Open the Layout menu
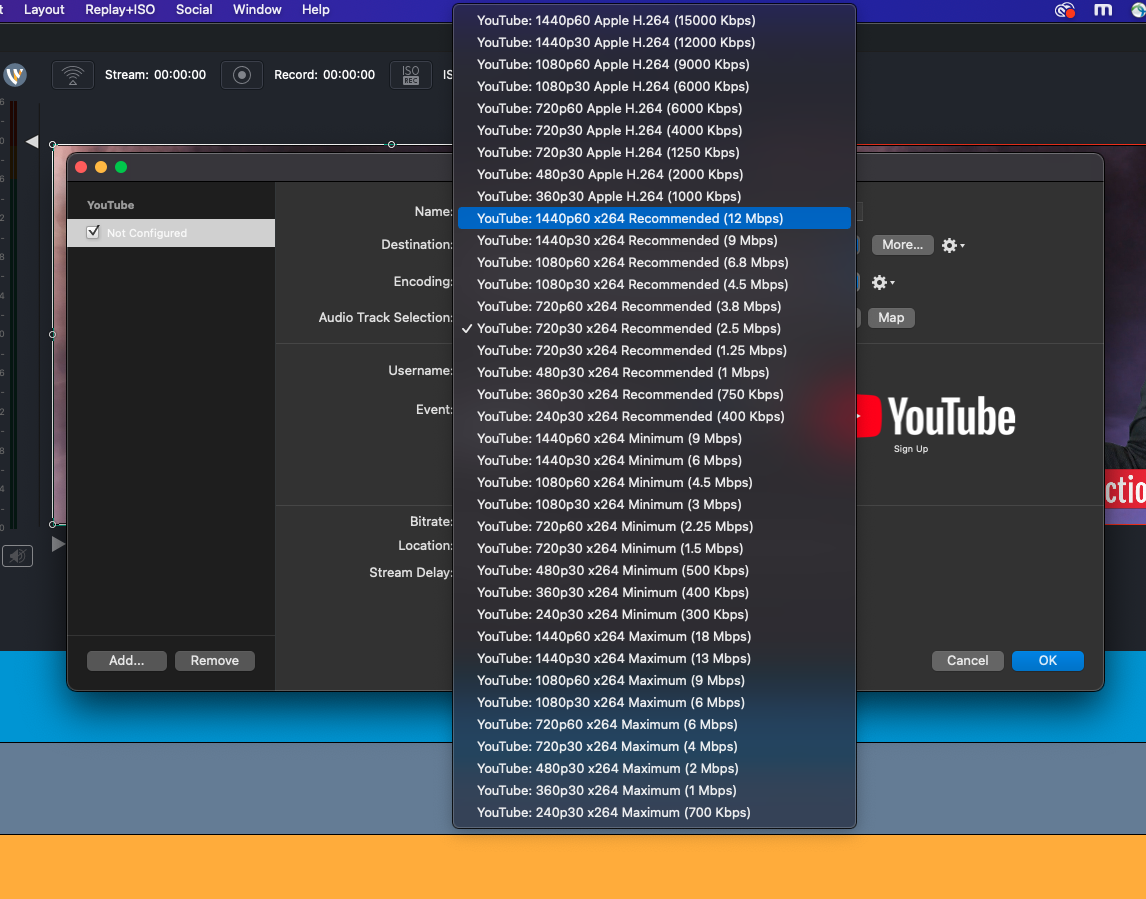 click(x=44, y=10)
